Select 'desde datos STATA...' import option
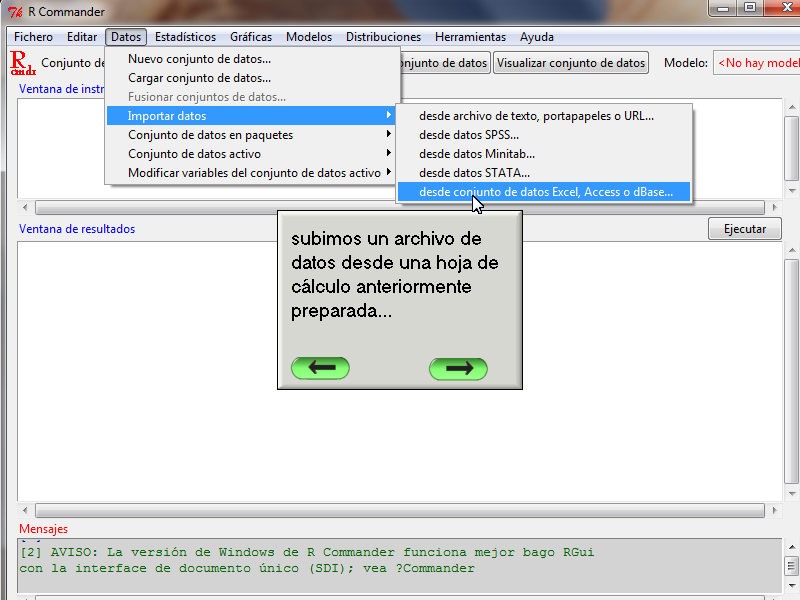 (474, 173)
